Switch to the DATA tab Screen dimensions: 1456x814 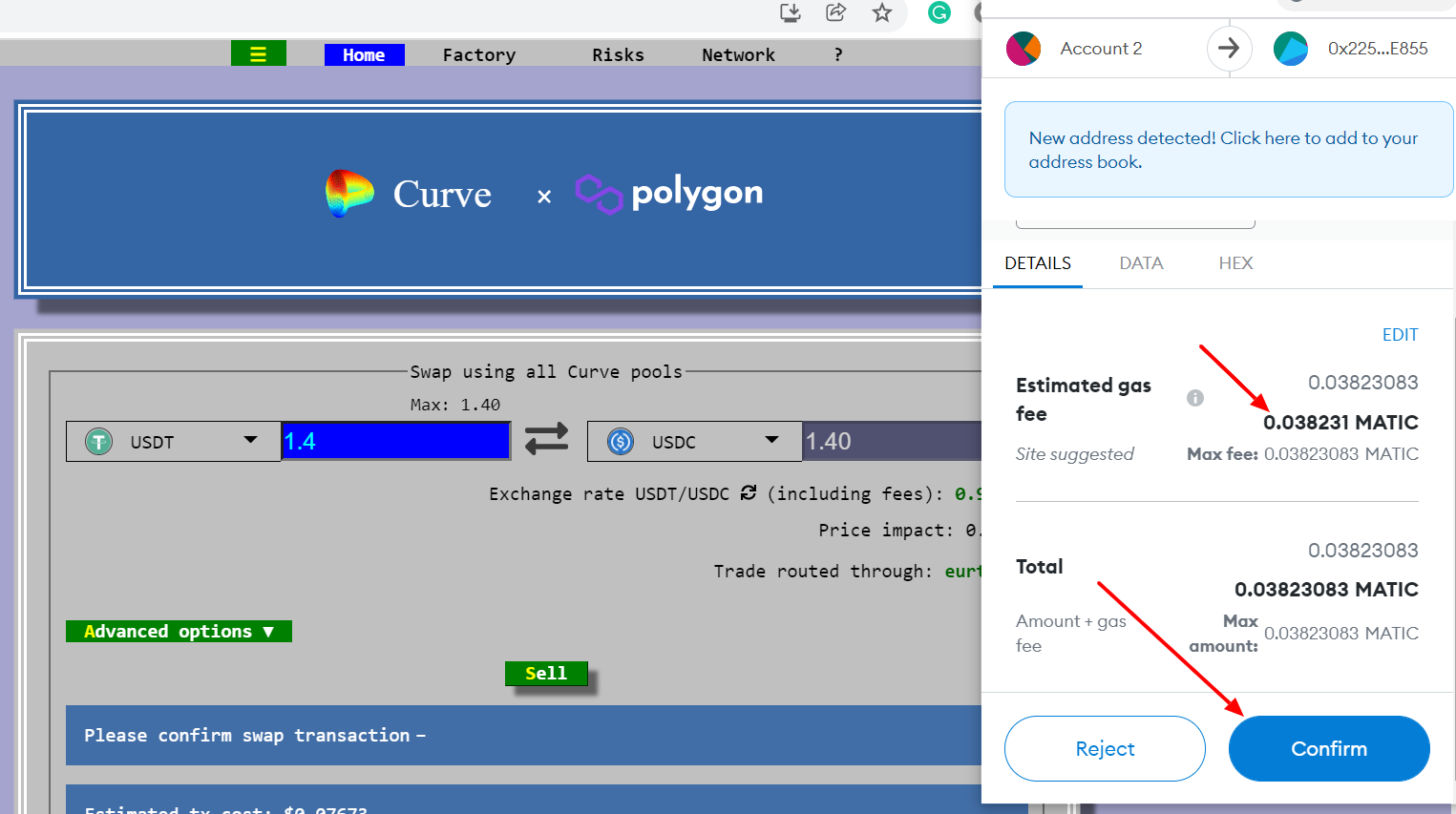1141,262
